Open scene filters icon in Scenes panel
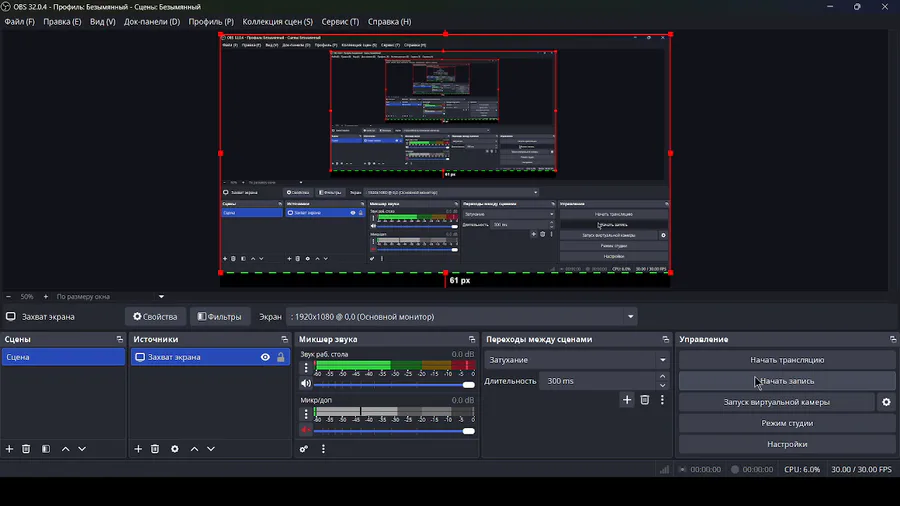900x506 pixels. 46,449
